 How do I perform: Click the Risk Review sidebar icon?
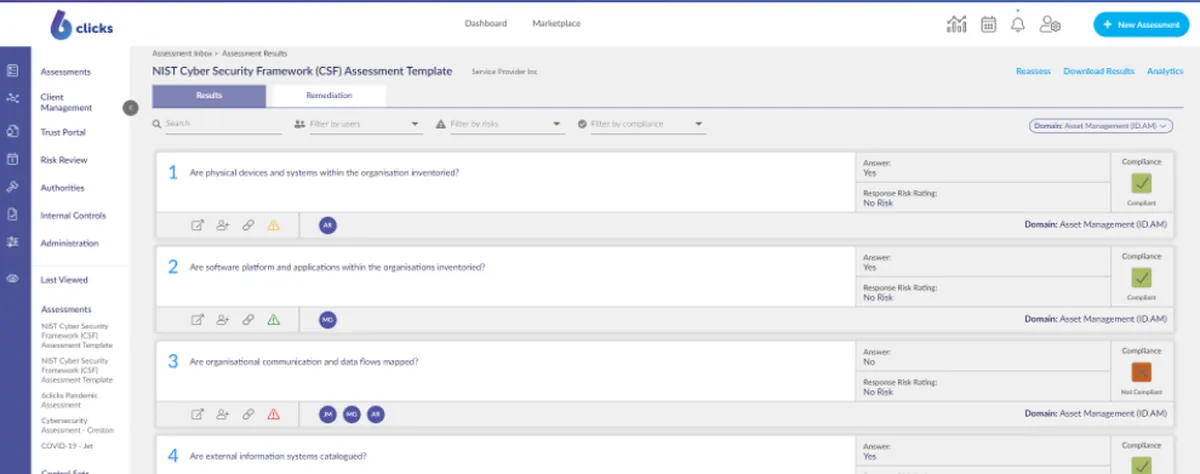pos(13,159)
